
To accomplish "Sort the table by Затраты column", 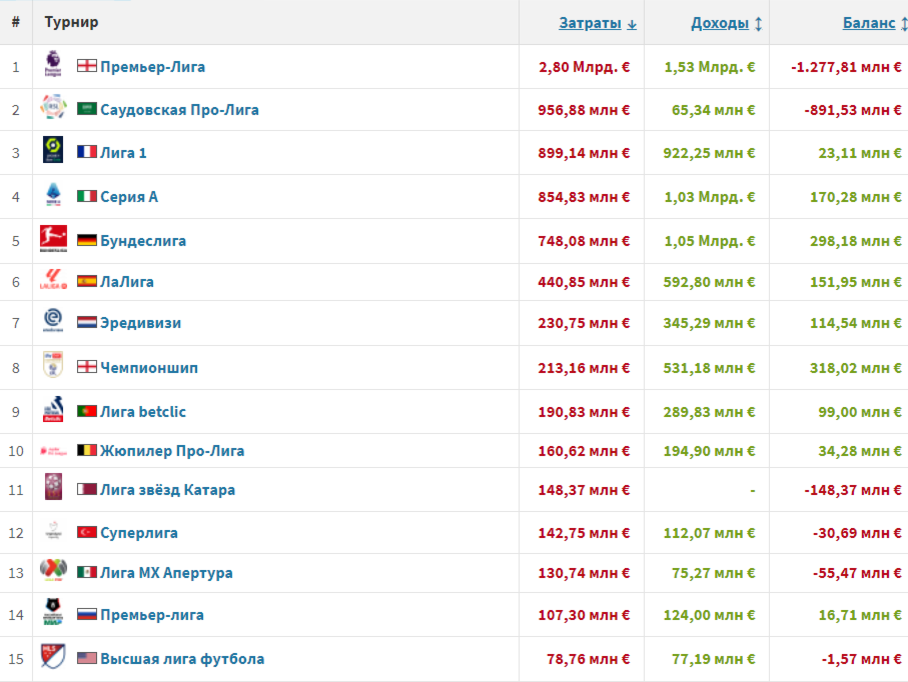I will coord(598,23).
